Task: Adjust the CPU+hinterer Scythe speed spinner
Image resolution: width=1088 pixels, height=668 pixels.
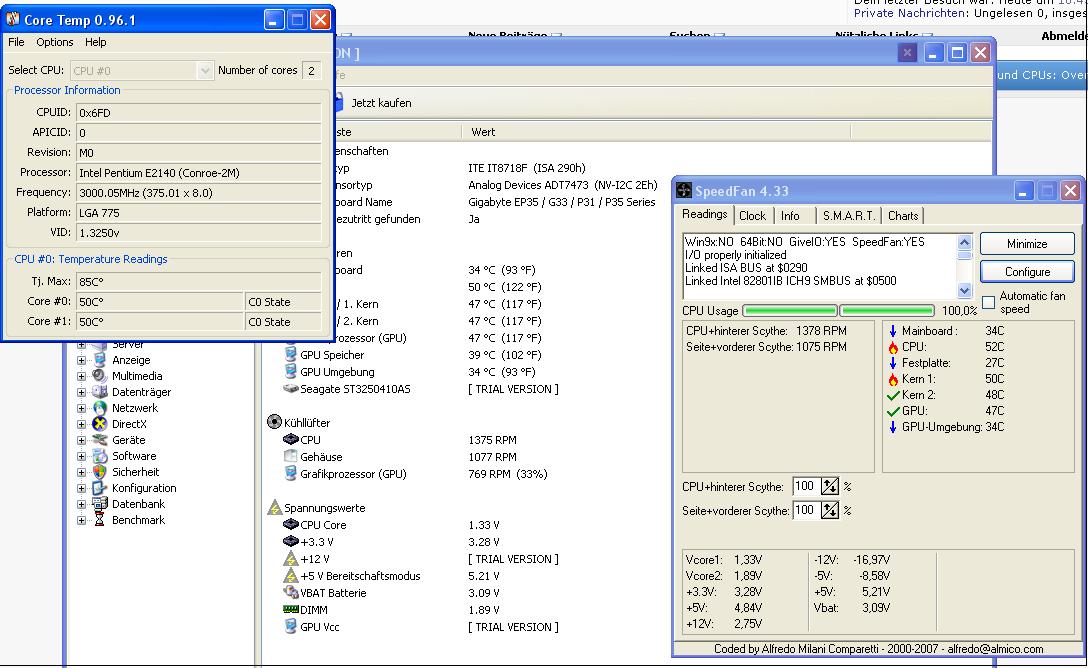Action: coord(830,486)
